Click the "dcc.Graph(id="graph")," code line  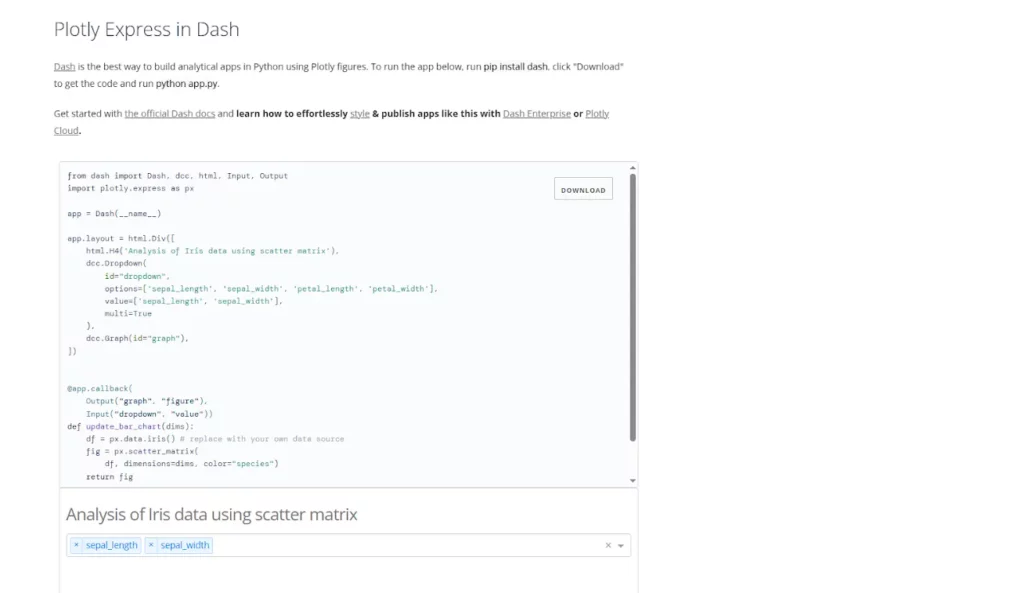pyautogui.click(x=137, y=338)
